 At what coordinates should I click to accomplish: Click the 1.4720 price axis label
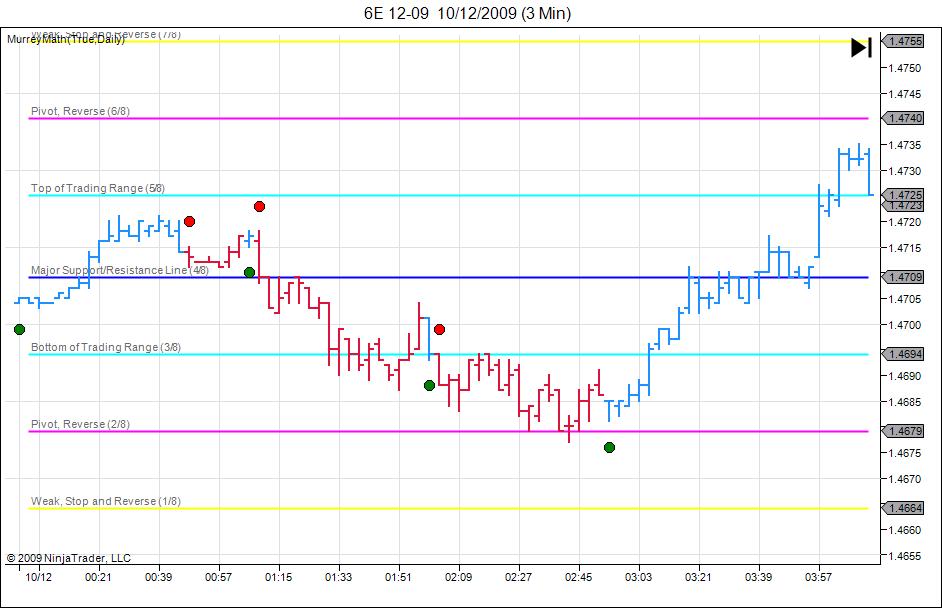click(905, 222)
